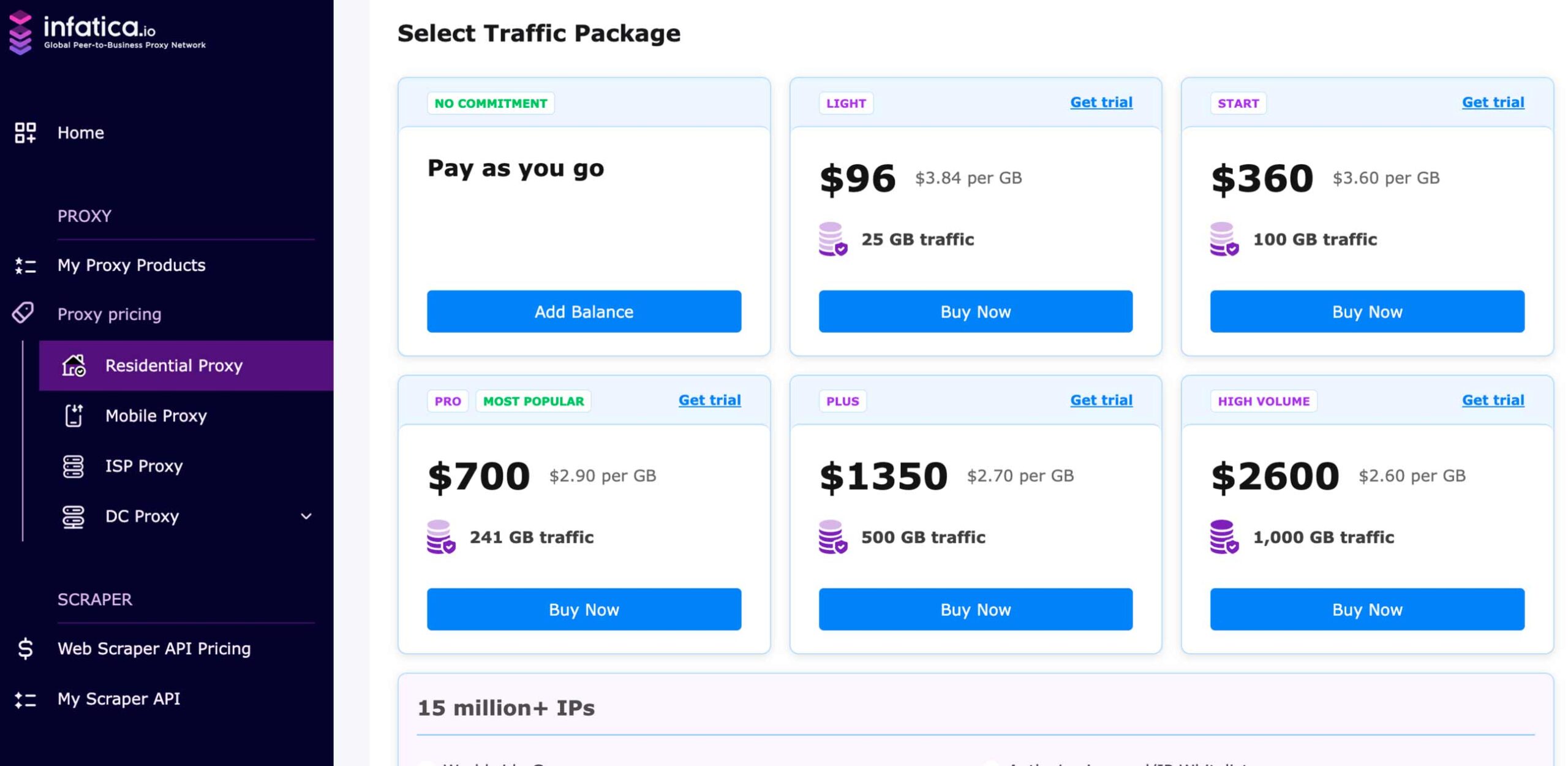
Task: Click the Mobile Proxy phone icon
Action: click(73, 415)
